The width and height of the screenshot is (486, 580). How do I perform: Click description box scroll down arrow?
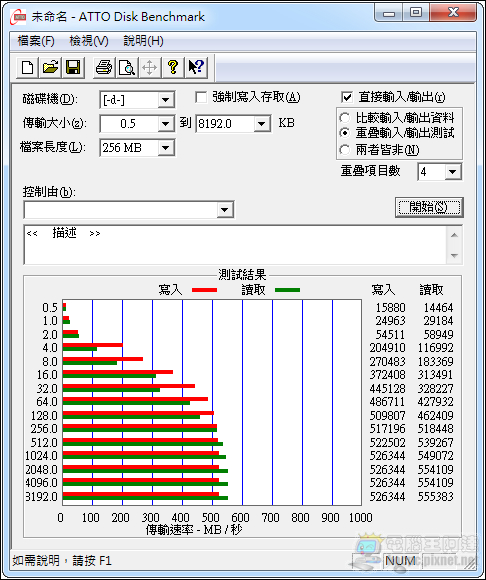[x=455, y=255]
